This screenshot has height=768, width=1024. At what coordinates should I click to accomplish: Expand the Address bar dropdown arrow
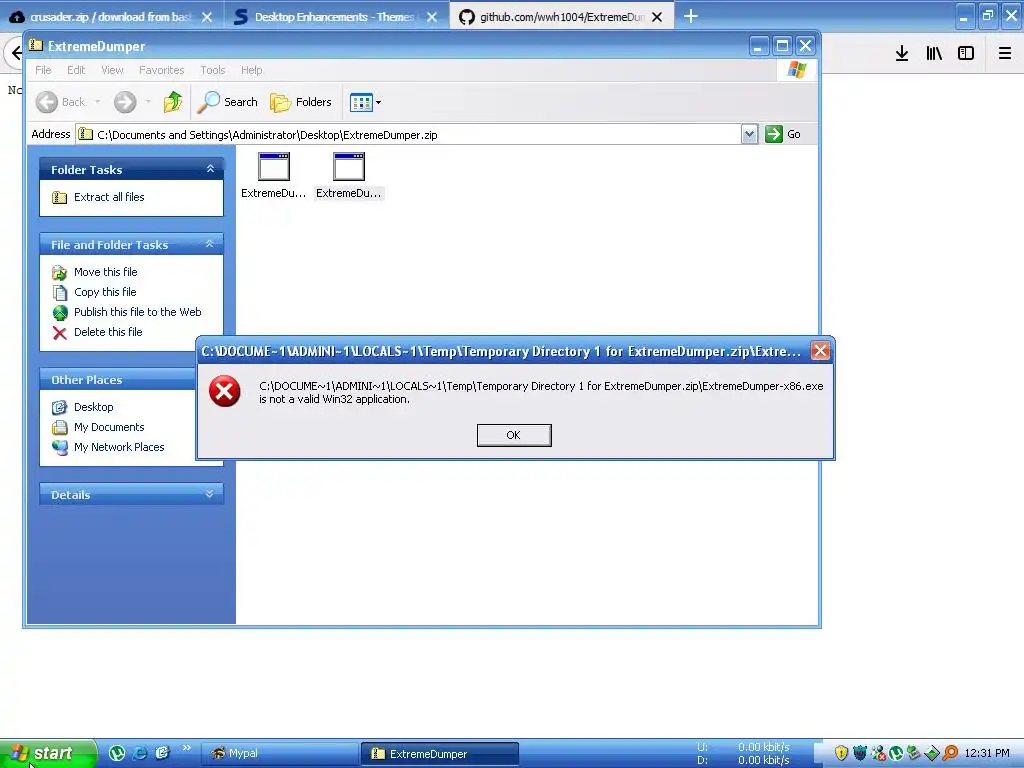749,134
